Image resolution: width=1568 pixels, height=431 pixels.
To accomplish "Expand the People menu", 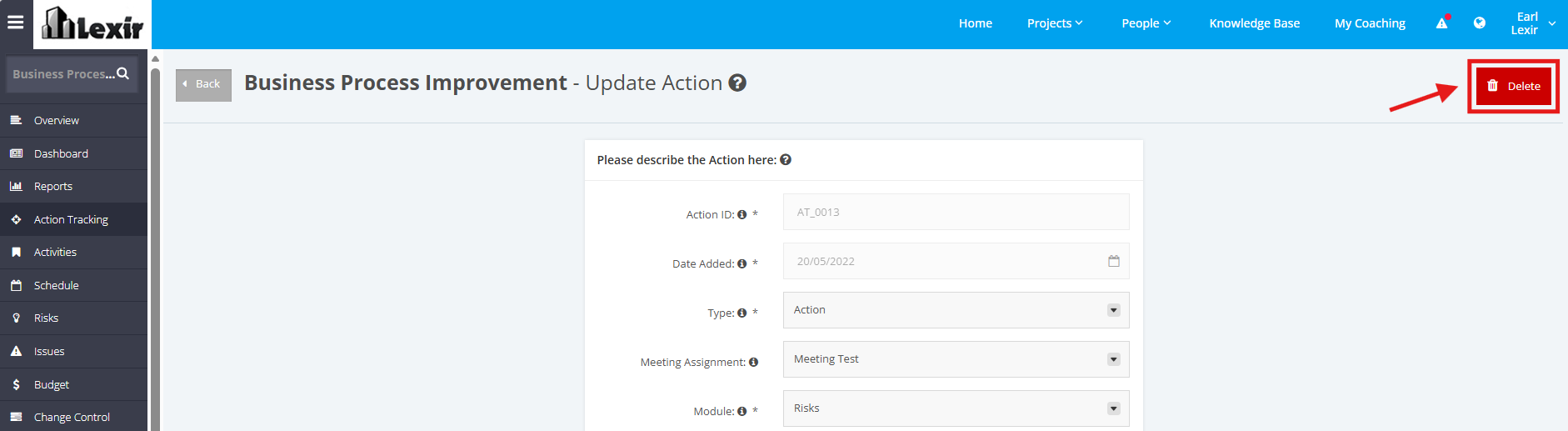I will (1146, 23).
